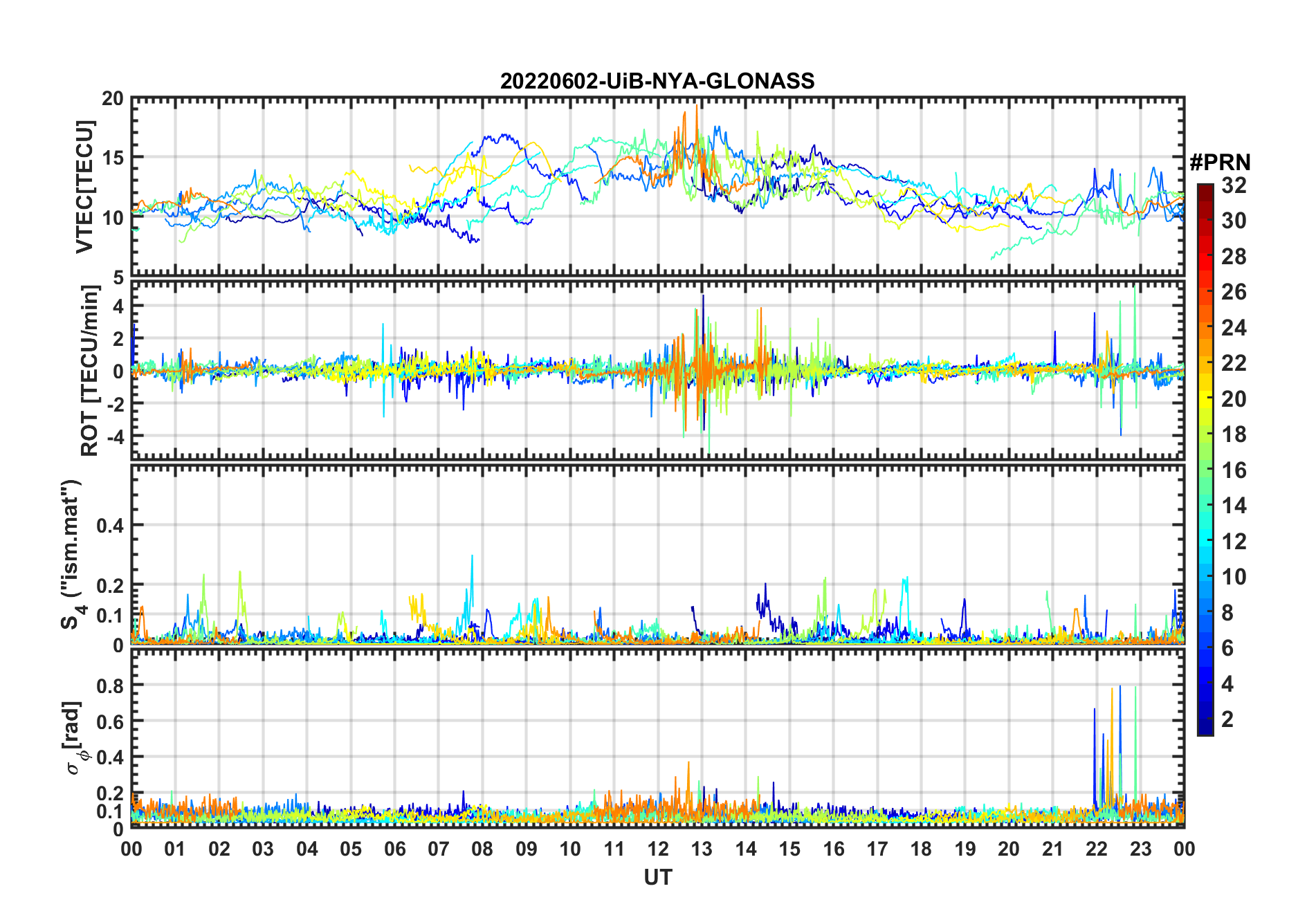This screenshot has height=920, width=1316.
Task: Click the colorbar tick label 32
Action: pos(1234,185)
